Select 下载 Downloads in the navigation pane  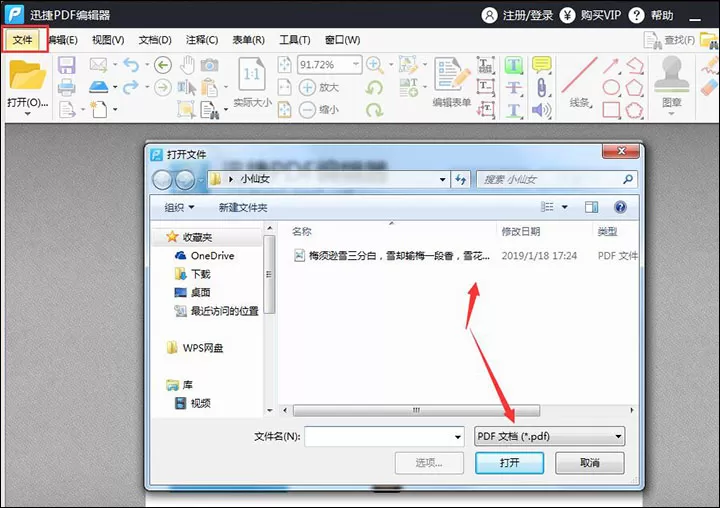pos(193,274)
